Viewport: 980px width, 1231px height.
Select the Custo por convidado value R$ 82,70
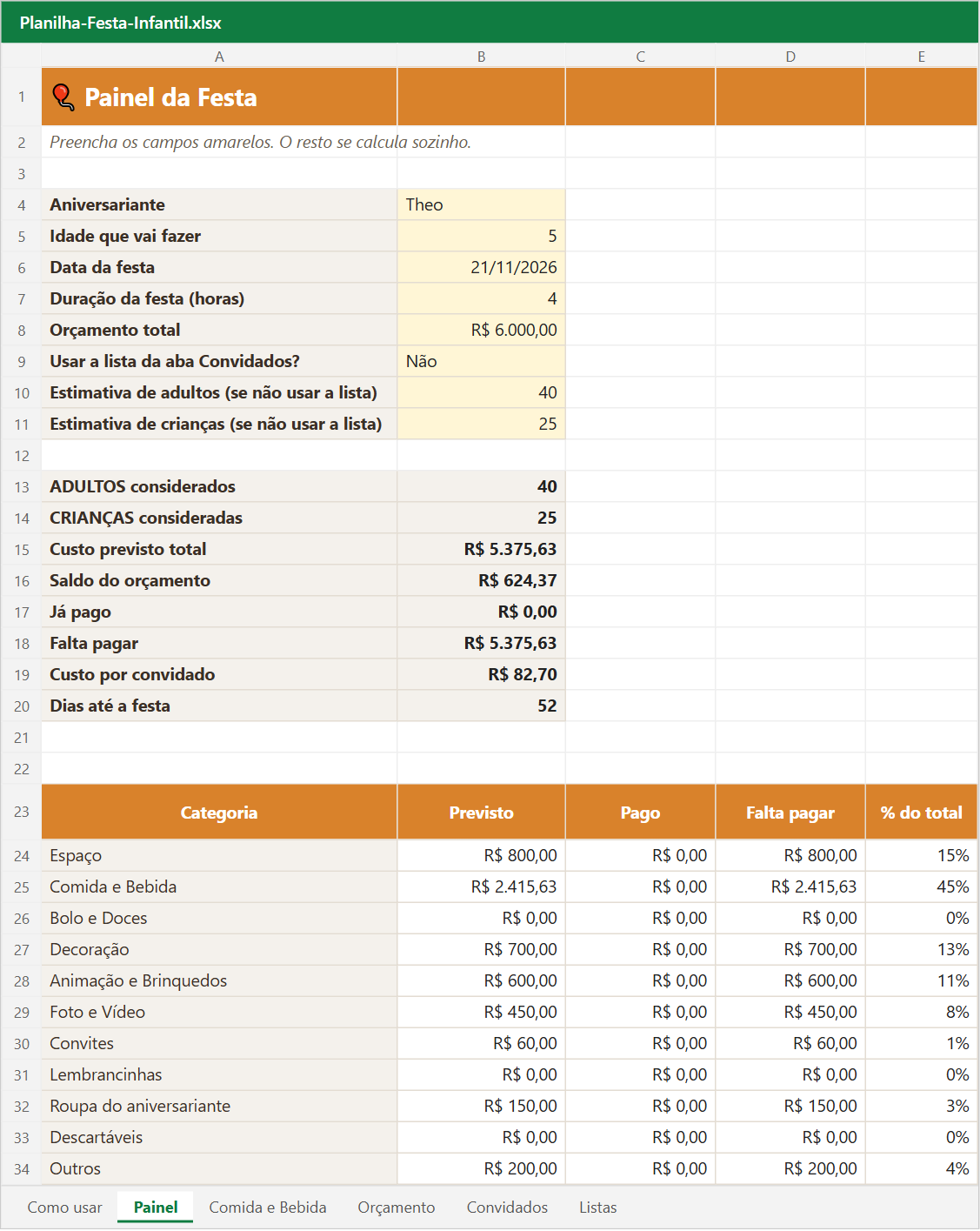coord(481,674)
